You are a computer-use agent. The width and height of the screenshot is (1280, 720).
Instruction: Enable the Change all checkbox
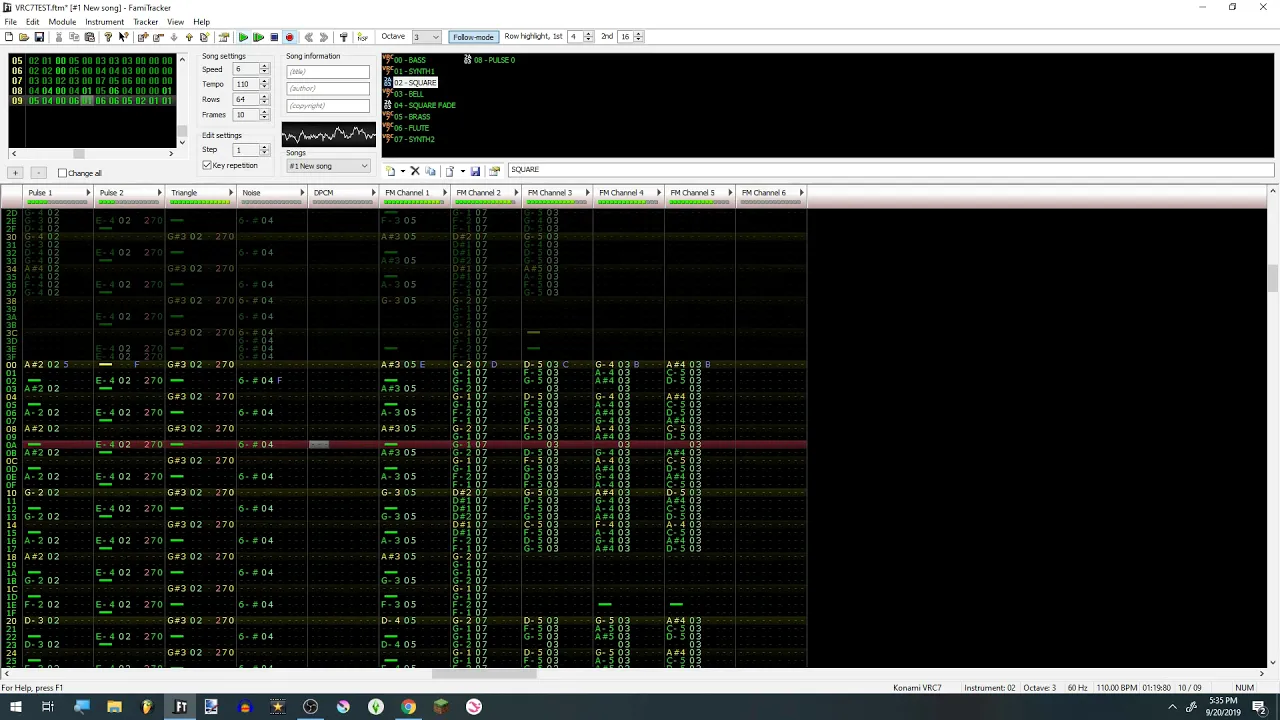tap(62, 173)
